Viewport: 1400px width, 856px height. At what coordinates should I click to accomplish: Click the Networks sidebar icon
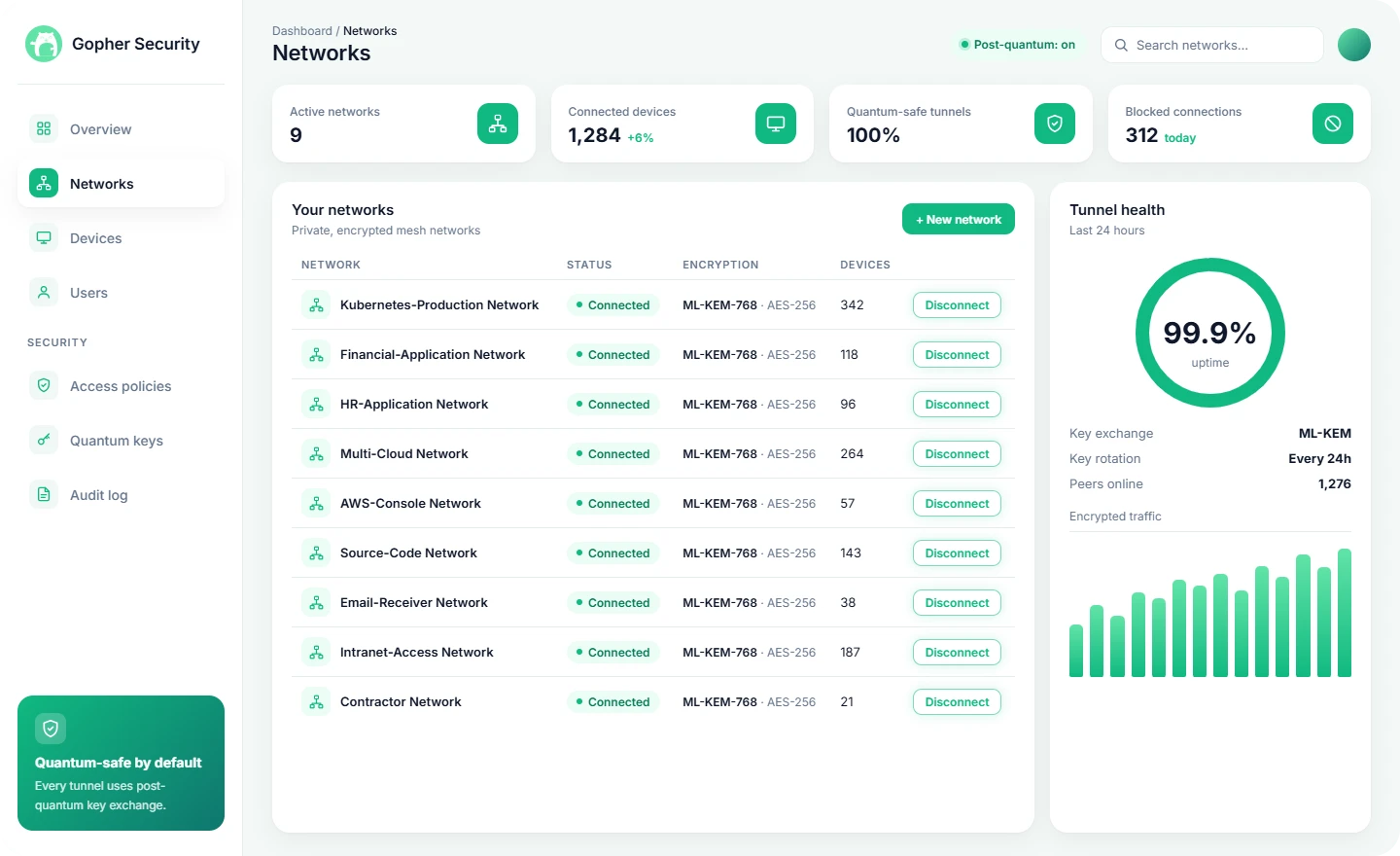[x=44, y=183]
